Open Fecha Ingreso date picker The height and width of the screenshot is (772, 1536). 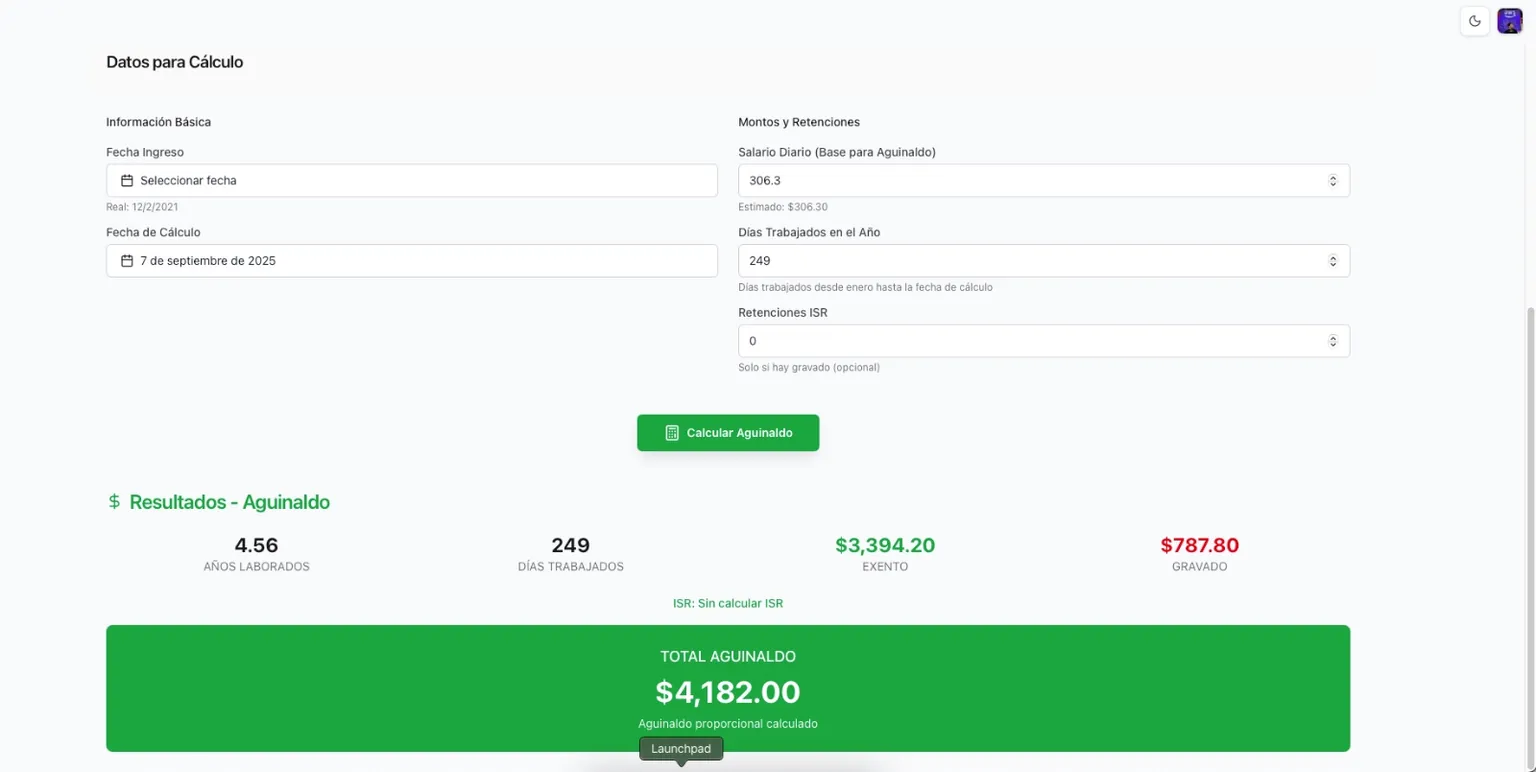pos(412,181)
